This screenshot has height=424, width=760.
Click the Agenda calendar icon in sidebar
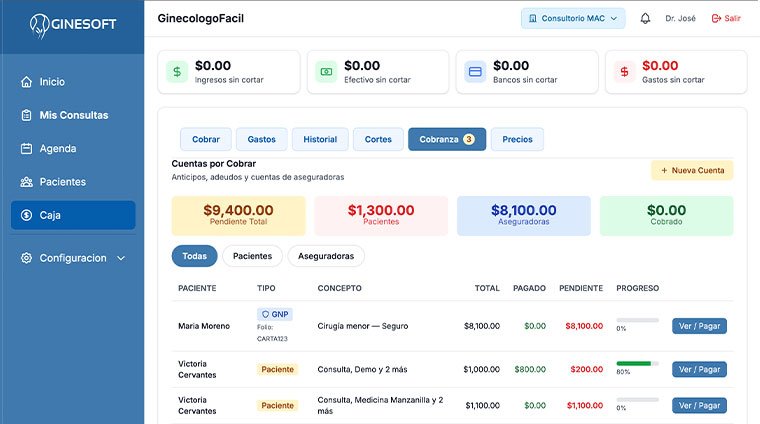tap(27, 149)
